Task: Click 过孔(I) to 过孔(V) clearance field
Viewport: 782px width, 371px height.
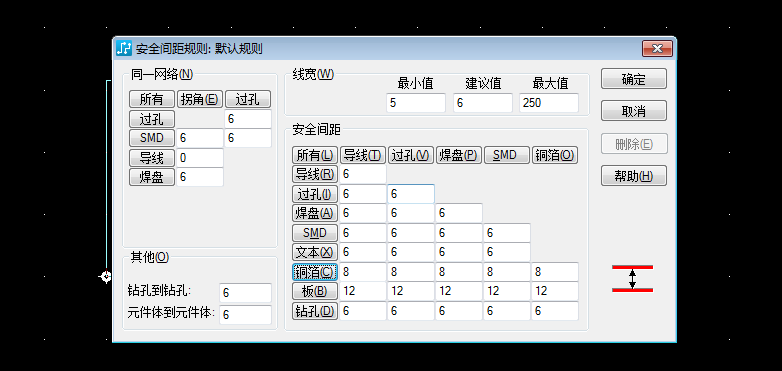Action: point(411,193)
